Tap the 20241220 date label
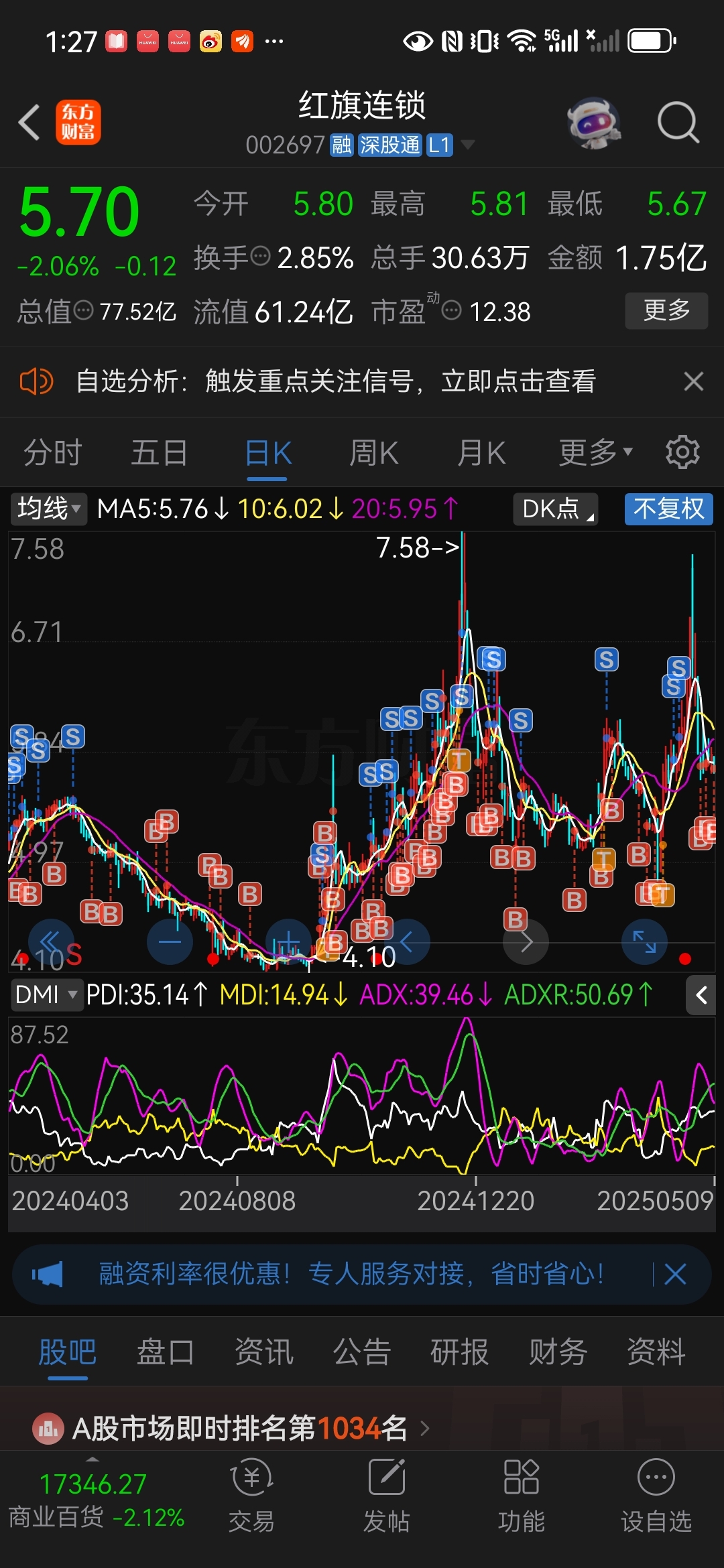The image size is (724, 1568). [476, 1201]
